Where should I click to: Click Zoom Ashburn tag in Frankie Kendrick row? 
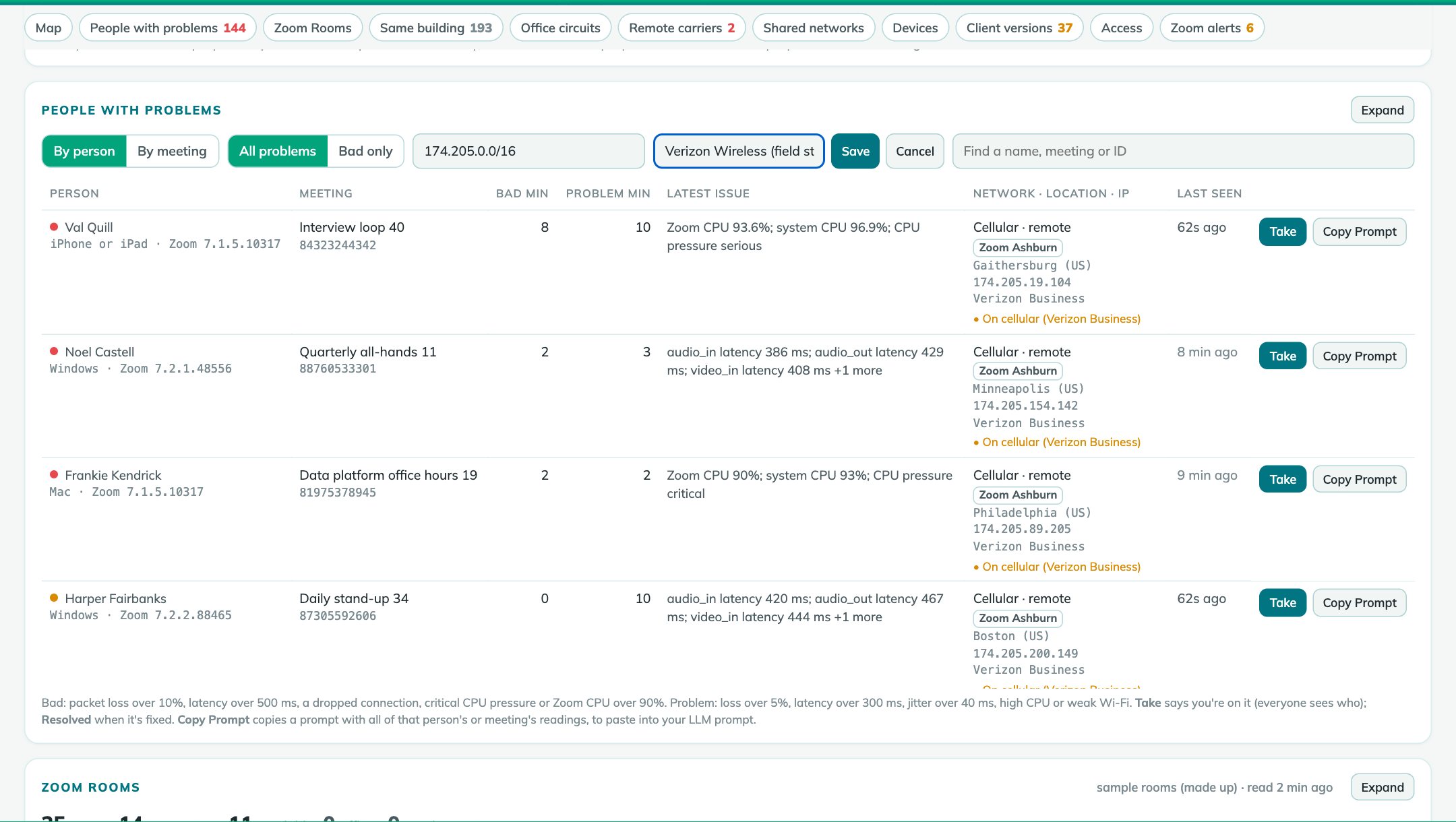(x=1017, y=495)
